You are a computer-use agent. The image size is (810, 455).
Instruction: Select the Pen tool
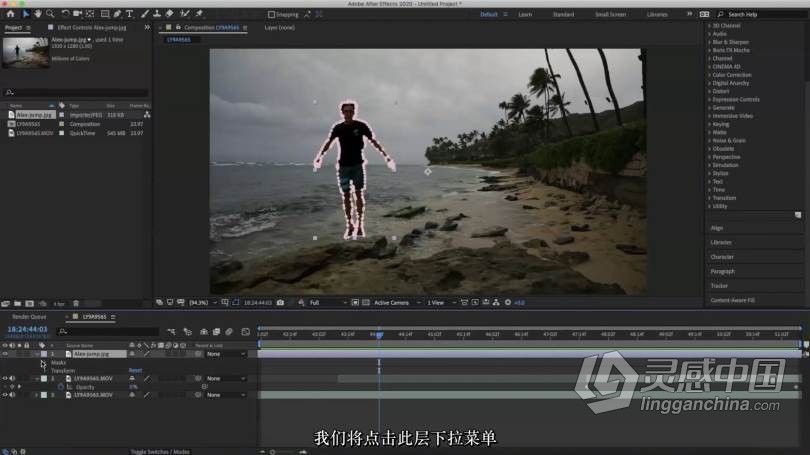click(116, 14)
